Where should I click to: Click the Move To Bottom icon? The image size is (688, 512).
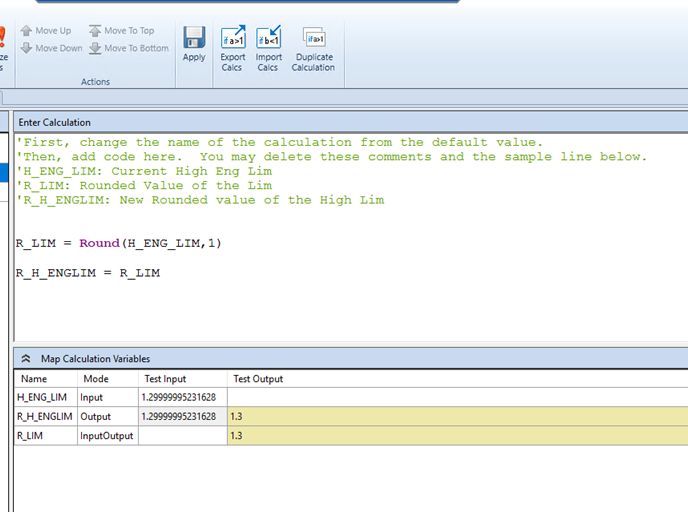[95, 48]
